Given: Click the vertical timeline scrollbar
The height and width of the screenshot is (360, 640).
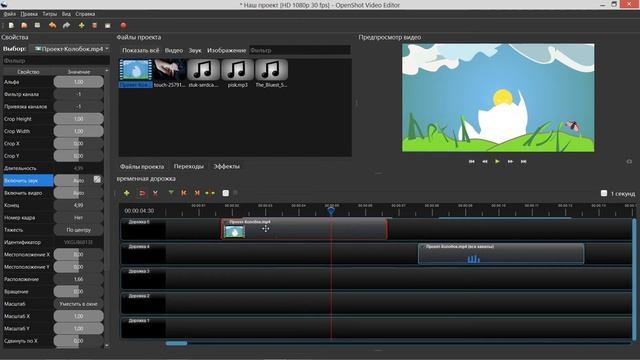Looking at the screenshot, I should (634, 280).
